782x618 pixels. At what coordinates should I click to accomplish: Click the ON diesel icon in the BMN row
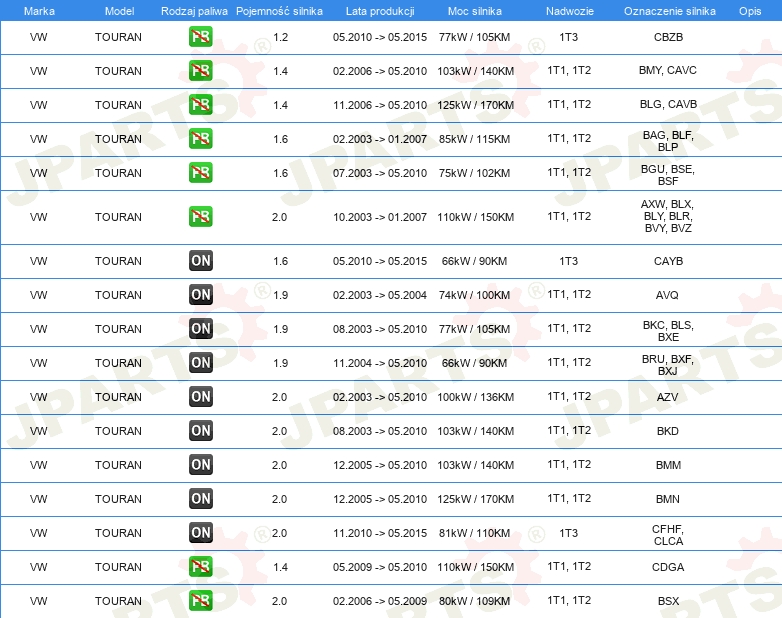pos(200,498)
